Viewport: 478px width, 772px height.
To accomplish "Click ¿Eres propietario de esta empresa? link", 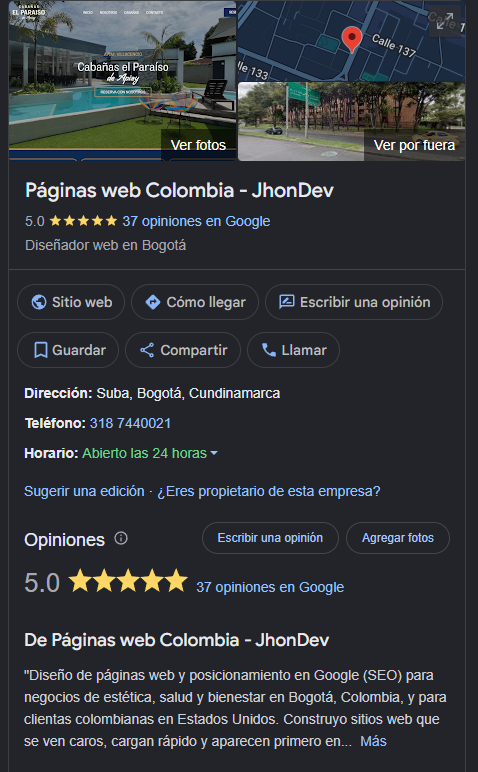I will point(268,491).
